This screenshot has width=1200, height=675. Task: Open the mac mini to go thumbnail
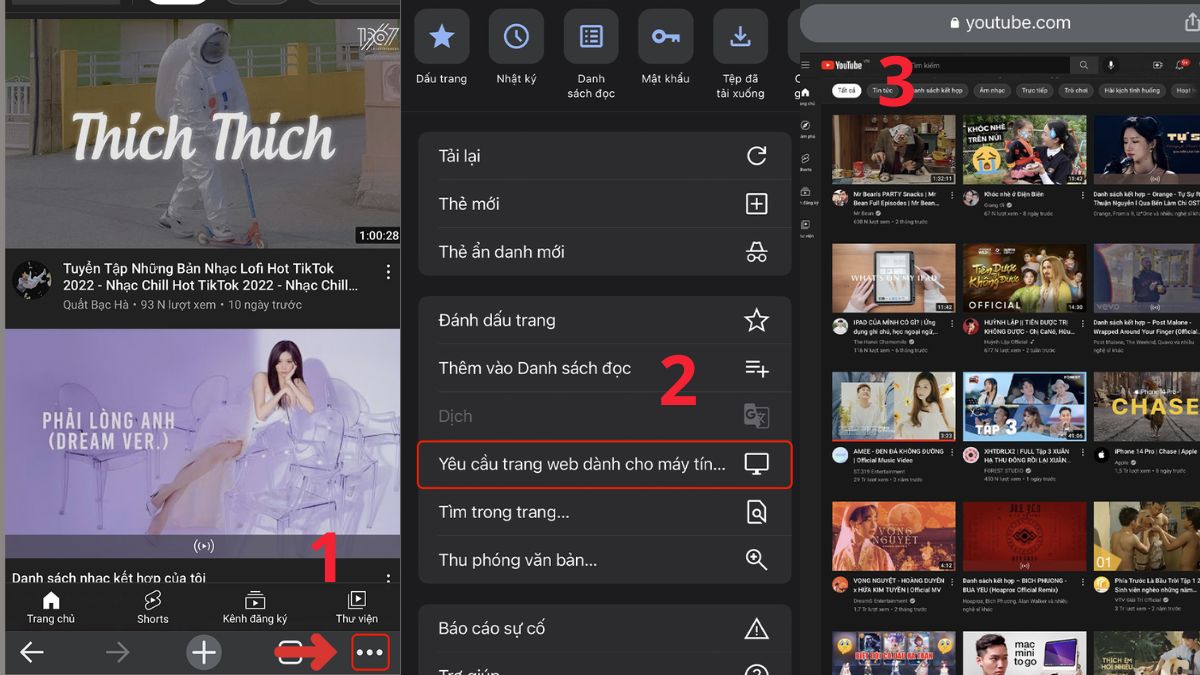[x=1024, y=653]
